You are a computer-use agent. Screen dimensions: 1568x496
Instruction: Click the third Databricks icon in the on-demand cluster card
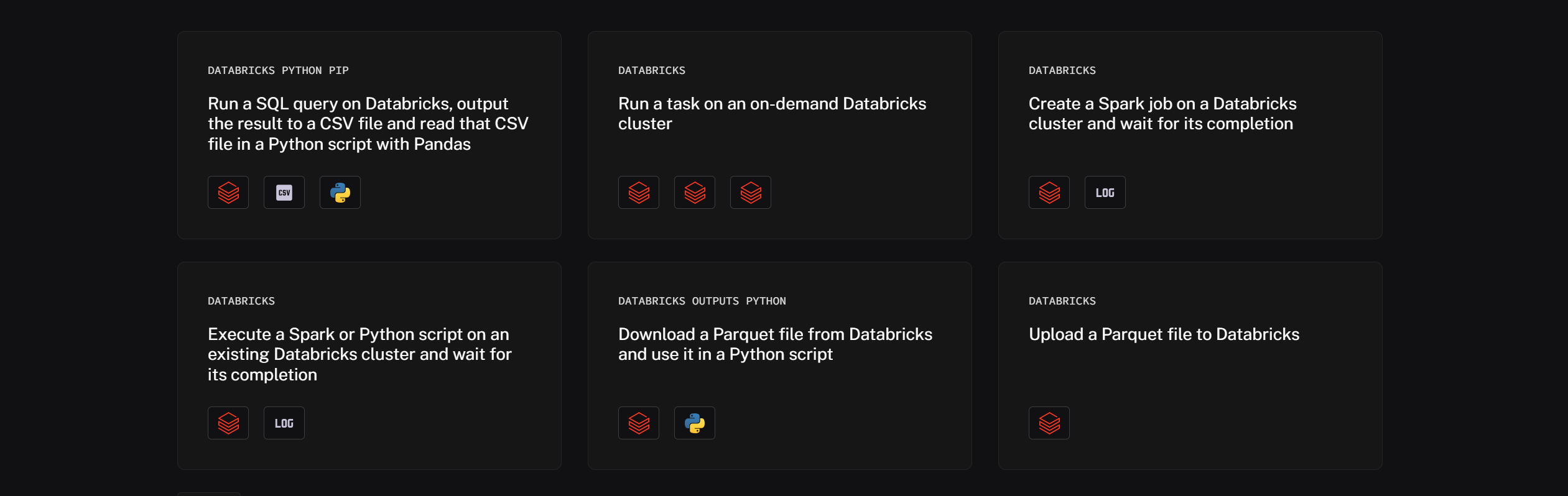(x=751, y=193)
